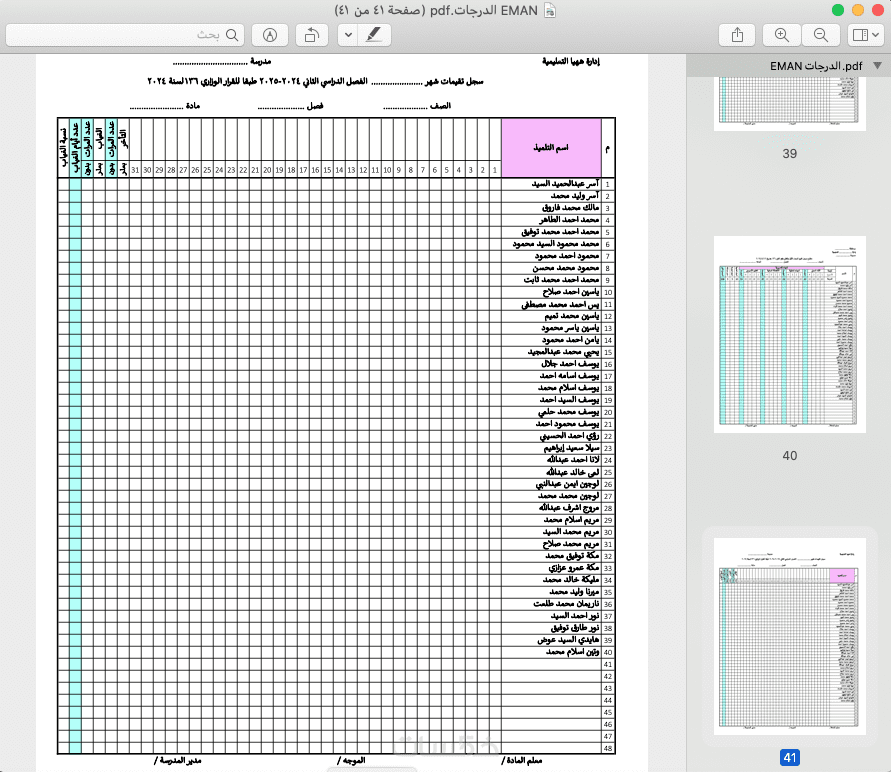Screen dimensions: 891x772
Task: Show the Markup toolbar circle pen icon
Action: tap(270, 35)
